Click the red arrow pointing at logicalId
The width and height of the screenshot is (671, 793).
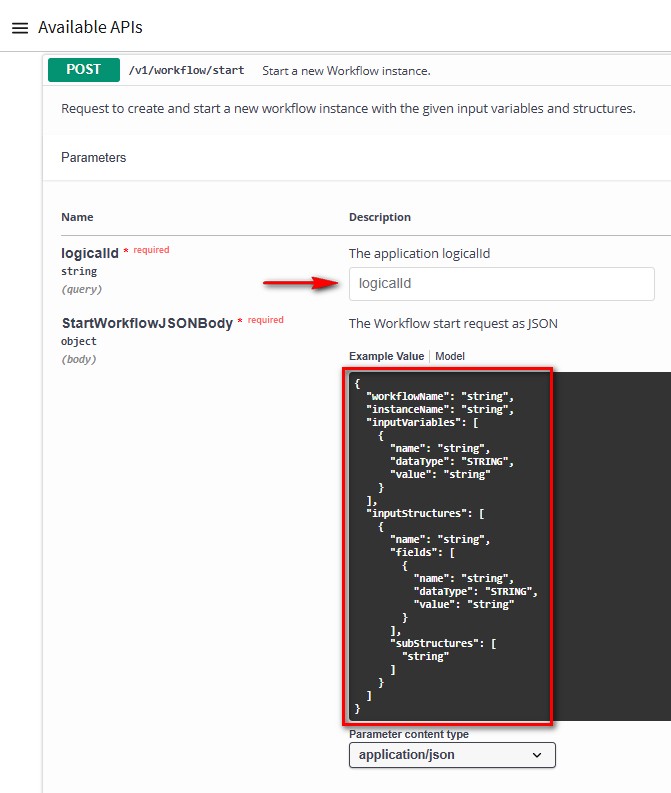301,283
